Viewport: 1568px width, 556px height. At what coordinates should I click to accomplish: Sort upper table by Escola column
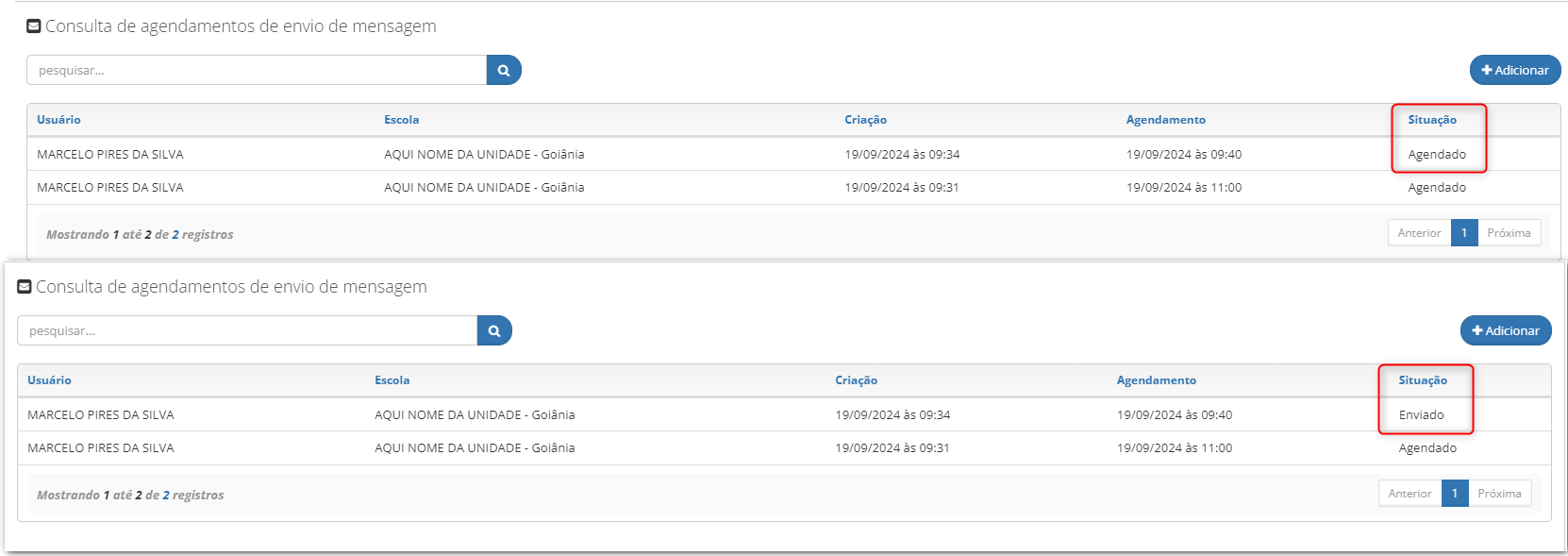[401, 120]
